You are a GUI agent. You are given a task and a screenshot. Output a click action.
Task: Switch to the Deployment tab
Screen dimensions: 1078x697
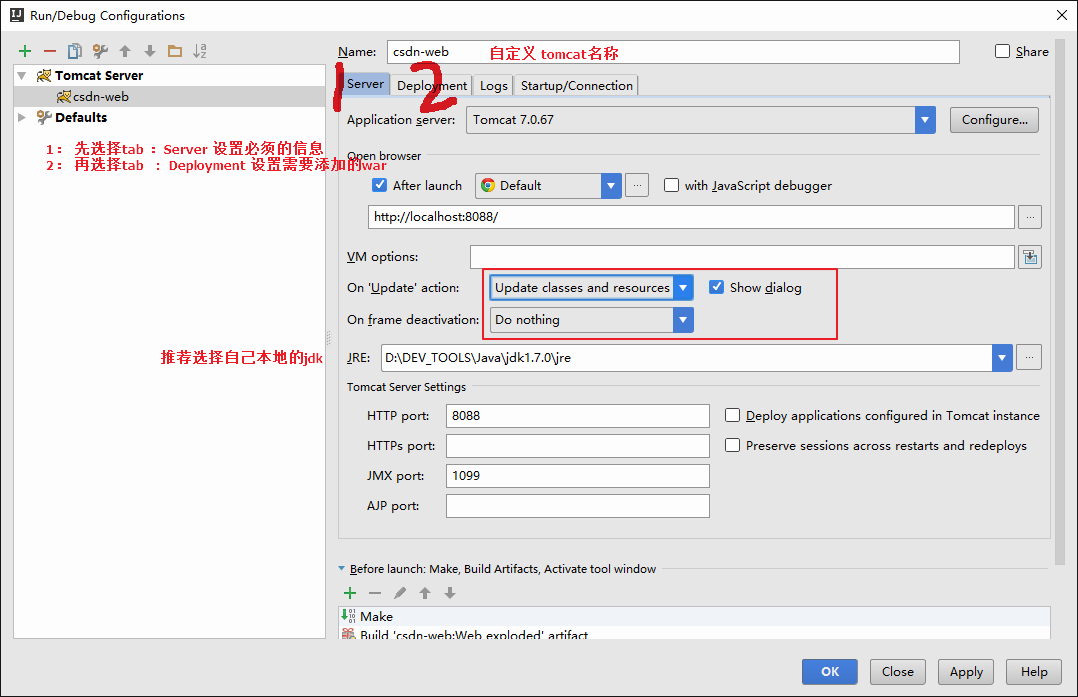click(432, 85)
